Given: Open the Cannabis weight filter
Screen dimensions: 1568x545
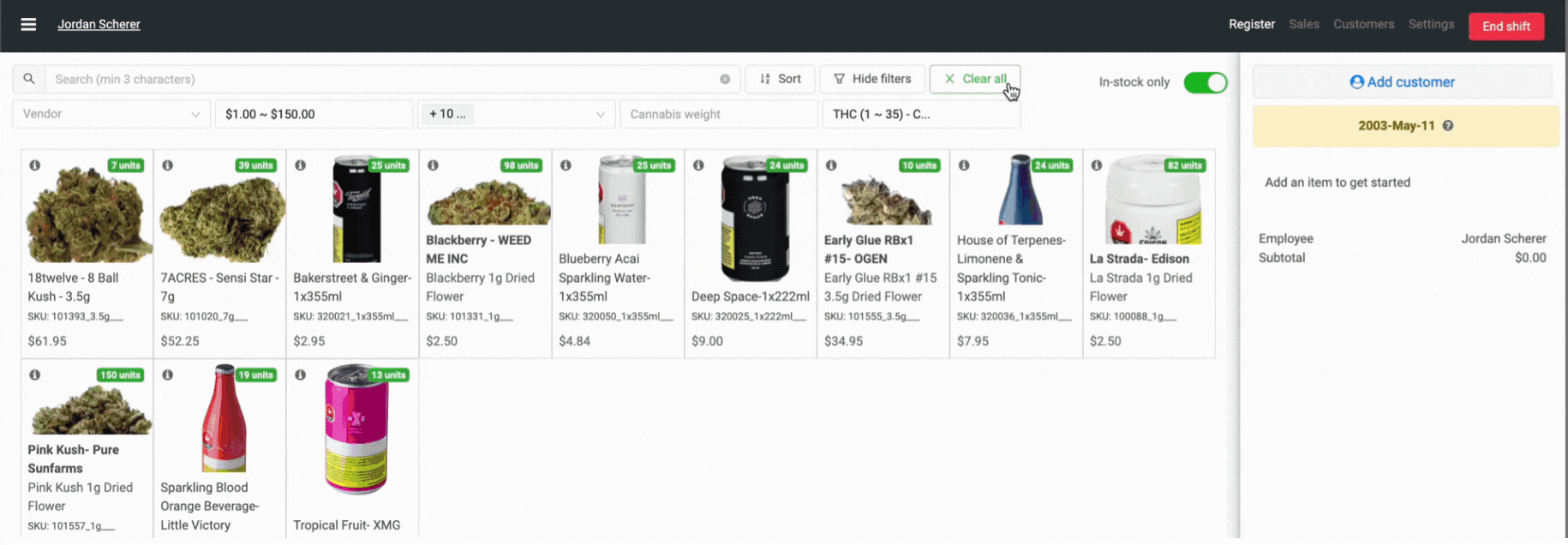Looking at the screenshot, I should [718, 114].
